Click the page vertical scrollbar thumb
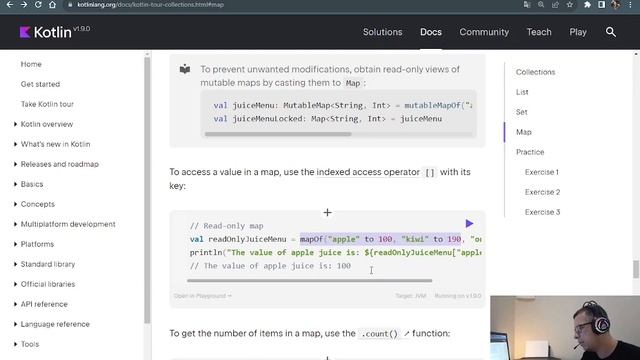 636,269
